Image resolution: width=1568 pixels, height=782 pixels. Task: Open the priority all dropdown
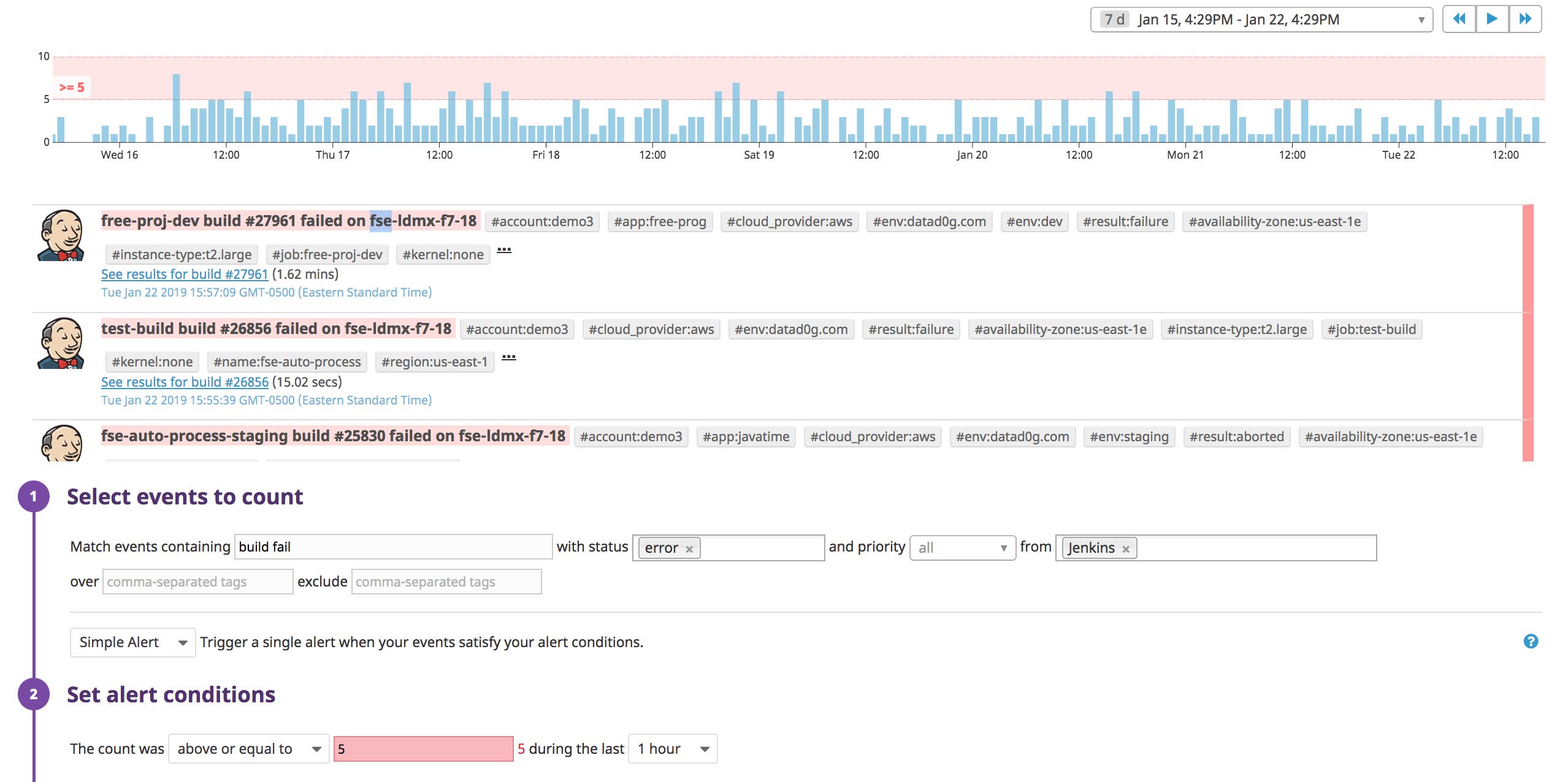coord(962,548)
